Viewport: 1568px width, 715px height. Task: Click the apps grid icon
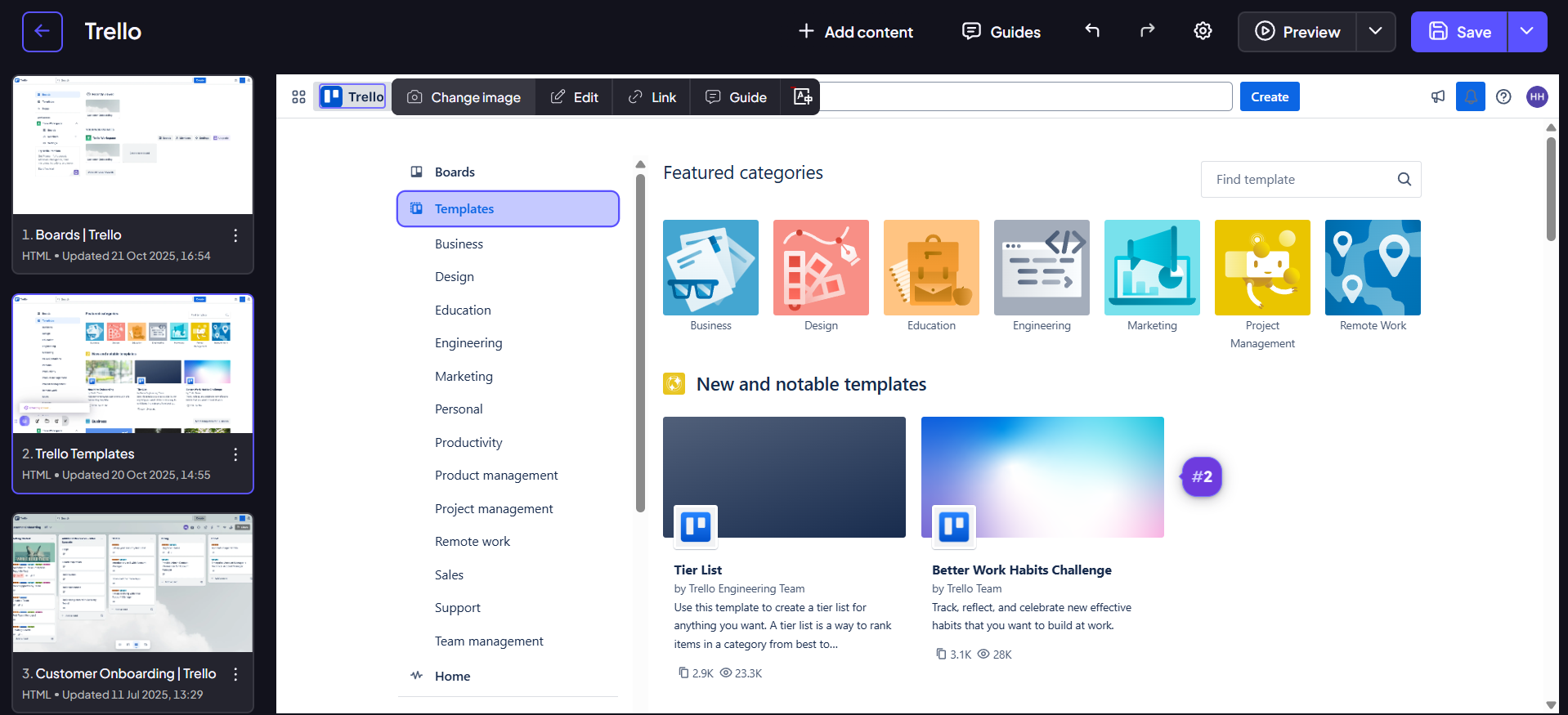point(298,96)
